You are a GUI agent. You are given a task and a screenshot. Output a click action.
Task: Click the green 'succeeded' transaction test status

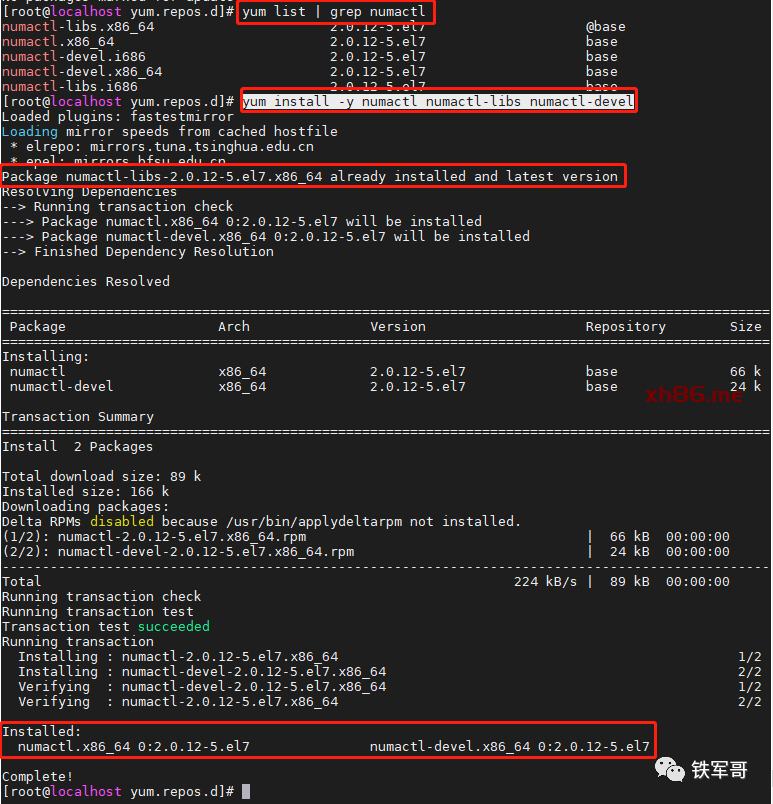pyautogui.click(x=173, y=627)
